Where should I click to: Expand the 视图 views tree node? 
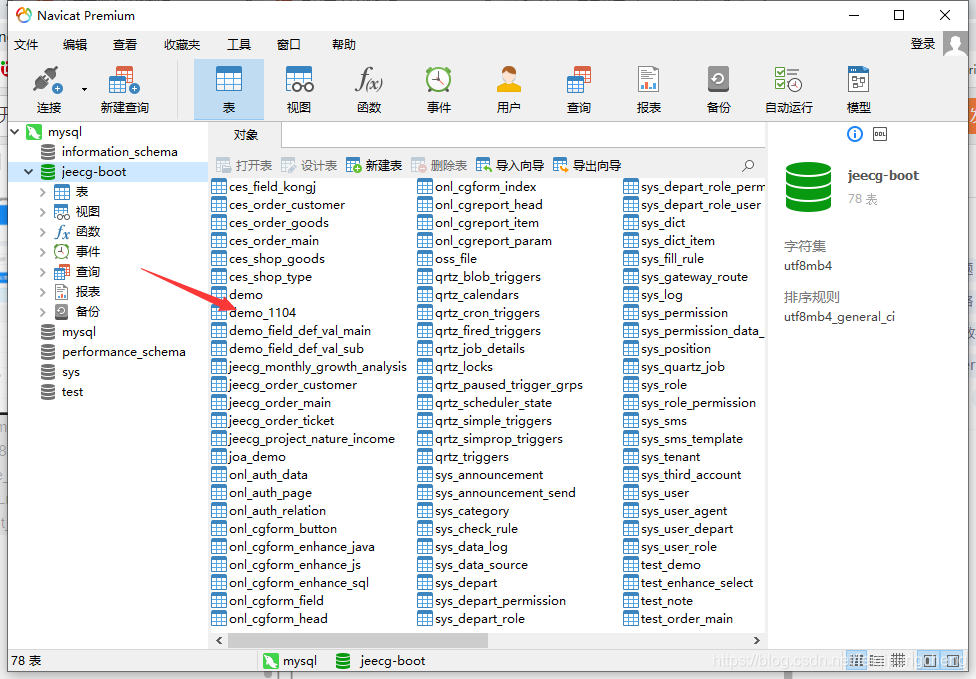pos(42,212)
